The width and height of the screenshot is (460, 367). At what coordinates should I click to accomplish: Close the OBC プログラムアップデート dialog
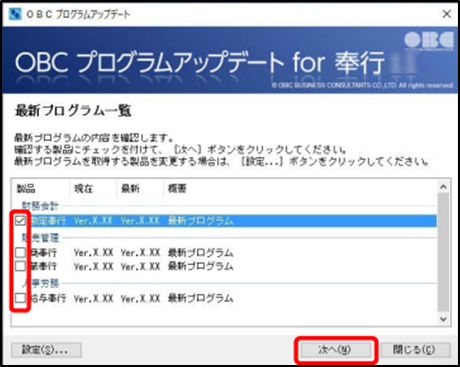pyautogui.click(x=447, y=14)
